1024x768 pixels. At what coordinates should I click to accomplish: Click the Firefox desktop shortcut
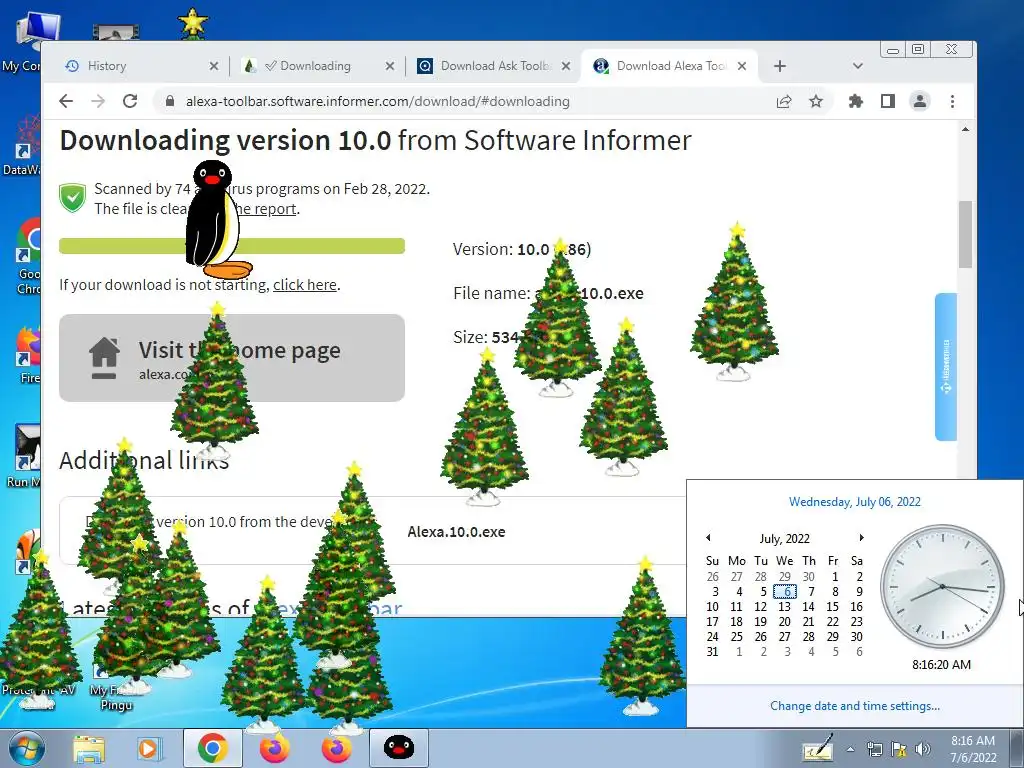pos(29,354)
